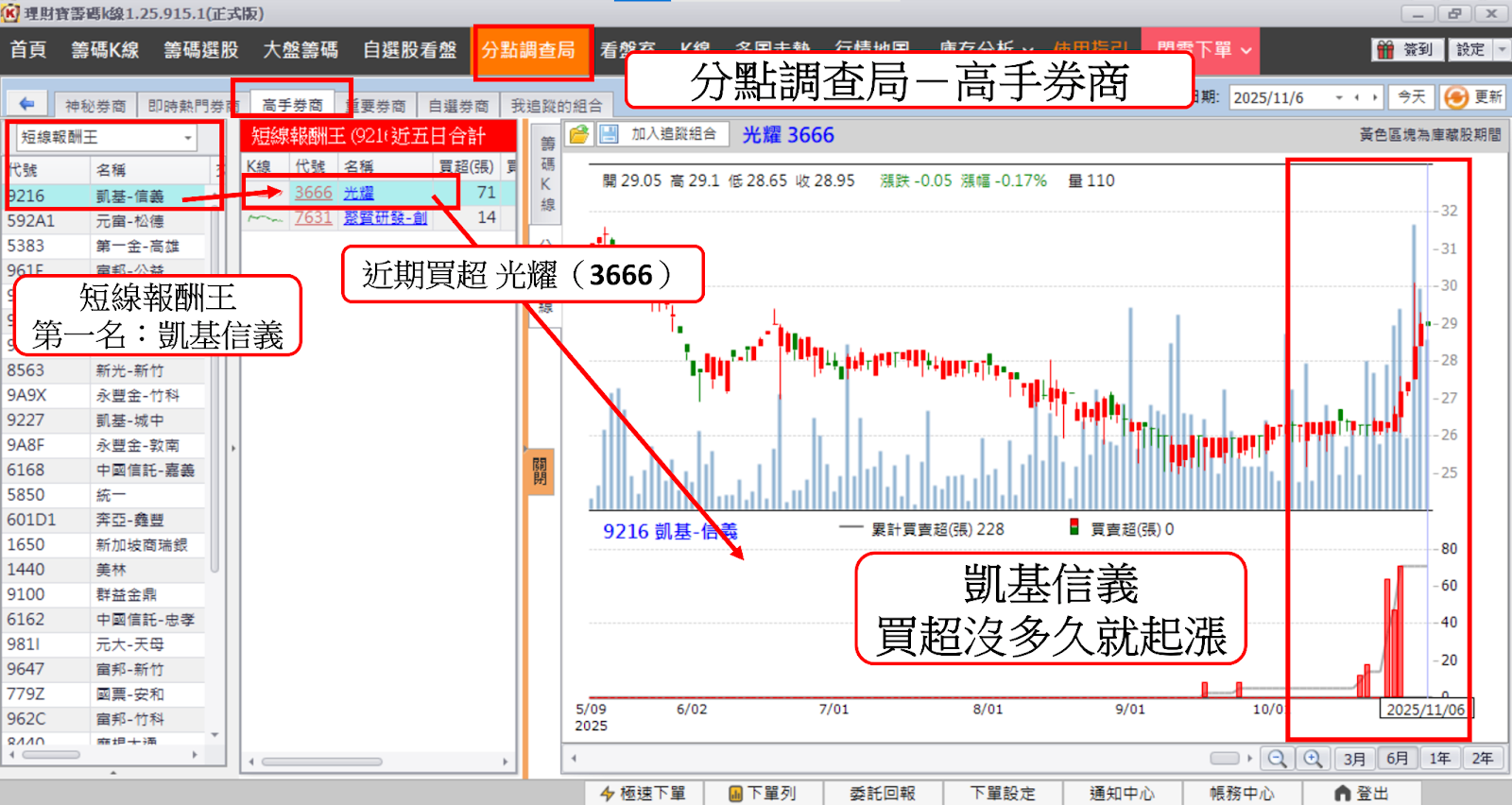
Task: Click the gift 簽到 check-in icon
Action: click(1385, 50)
